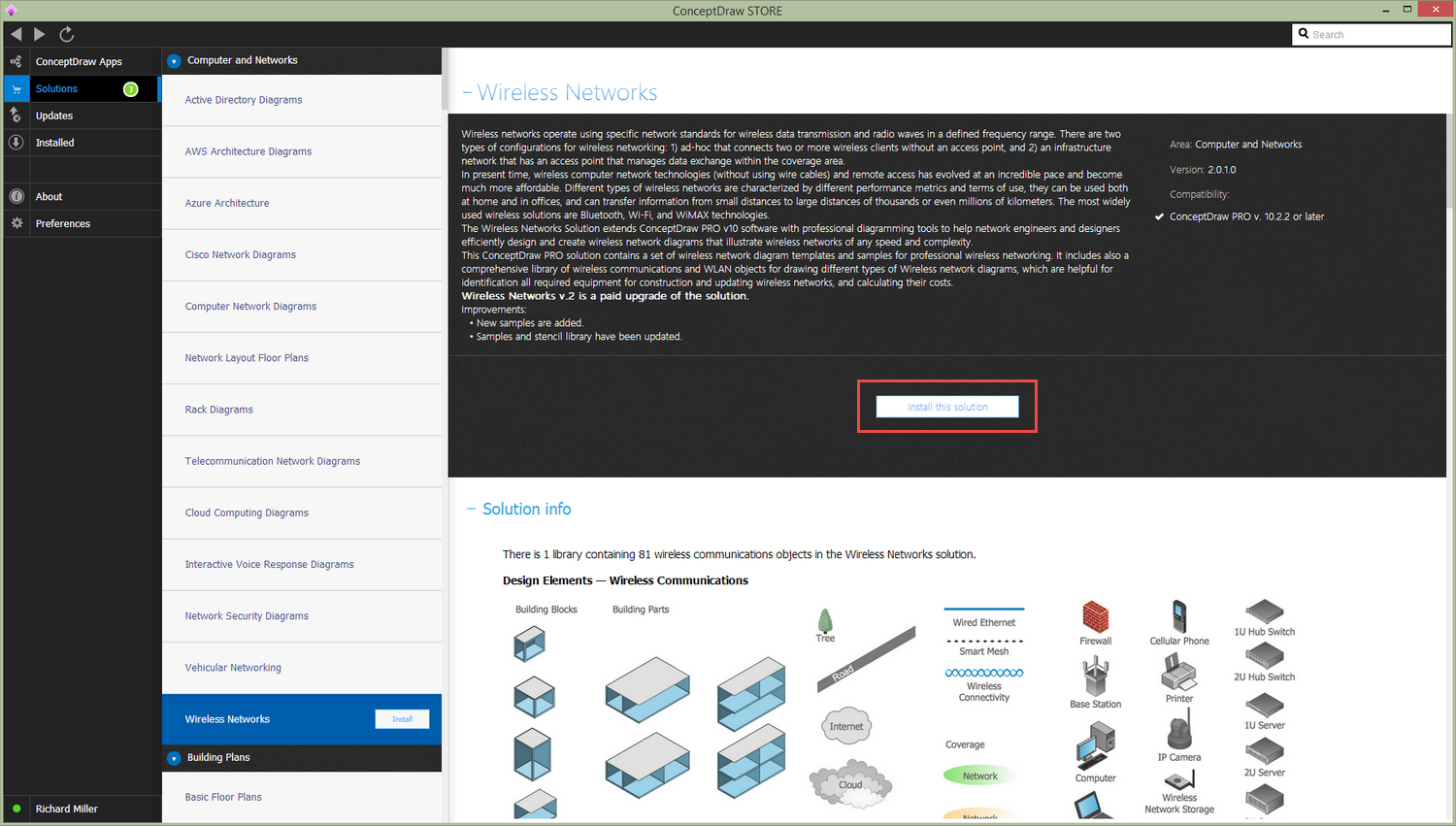Image resolution: width=1456 pixels, height=826 pixels.
Task: Open Computer Network Diagrams solution
Action: (x=302, y=306)
